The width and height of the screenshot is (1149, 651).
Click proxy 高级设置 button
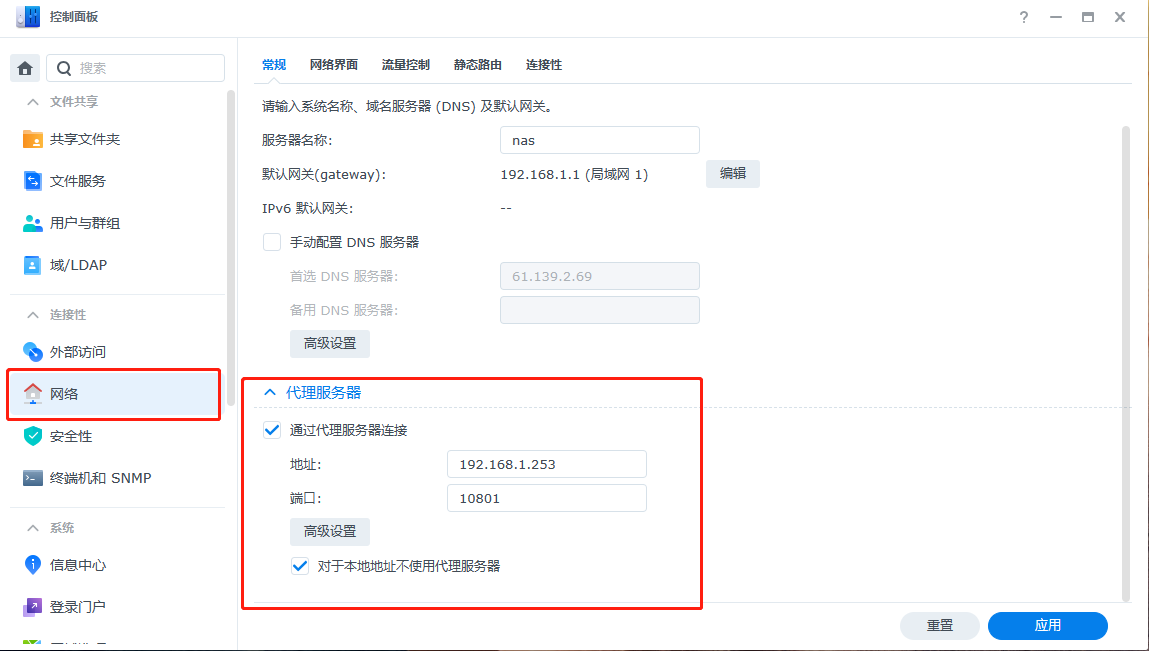(x=330, y=532)
